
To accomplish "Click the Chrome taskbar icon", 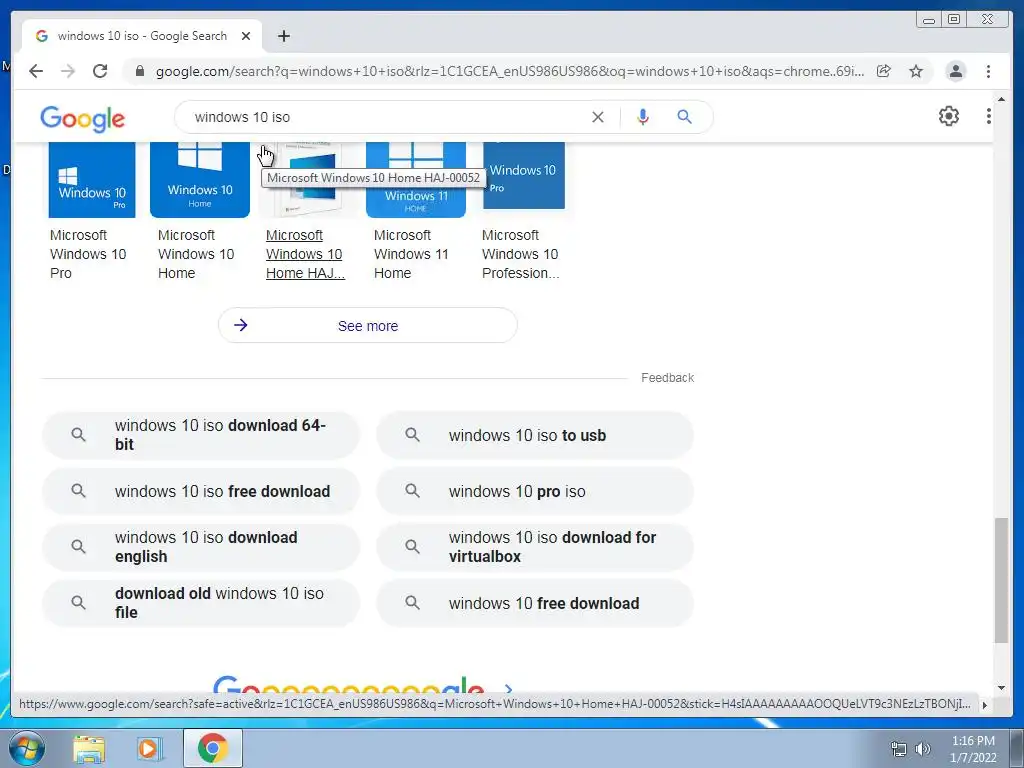I will point(213,748).
